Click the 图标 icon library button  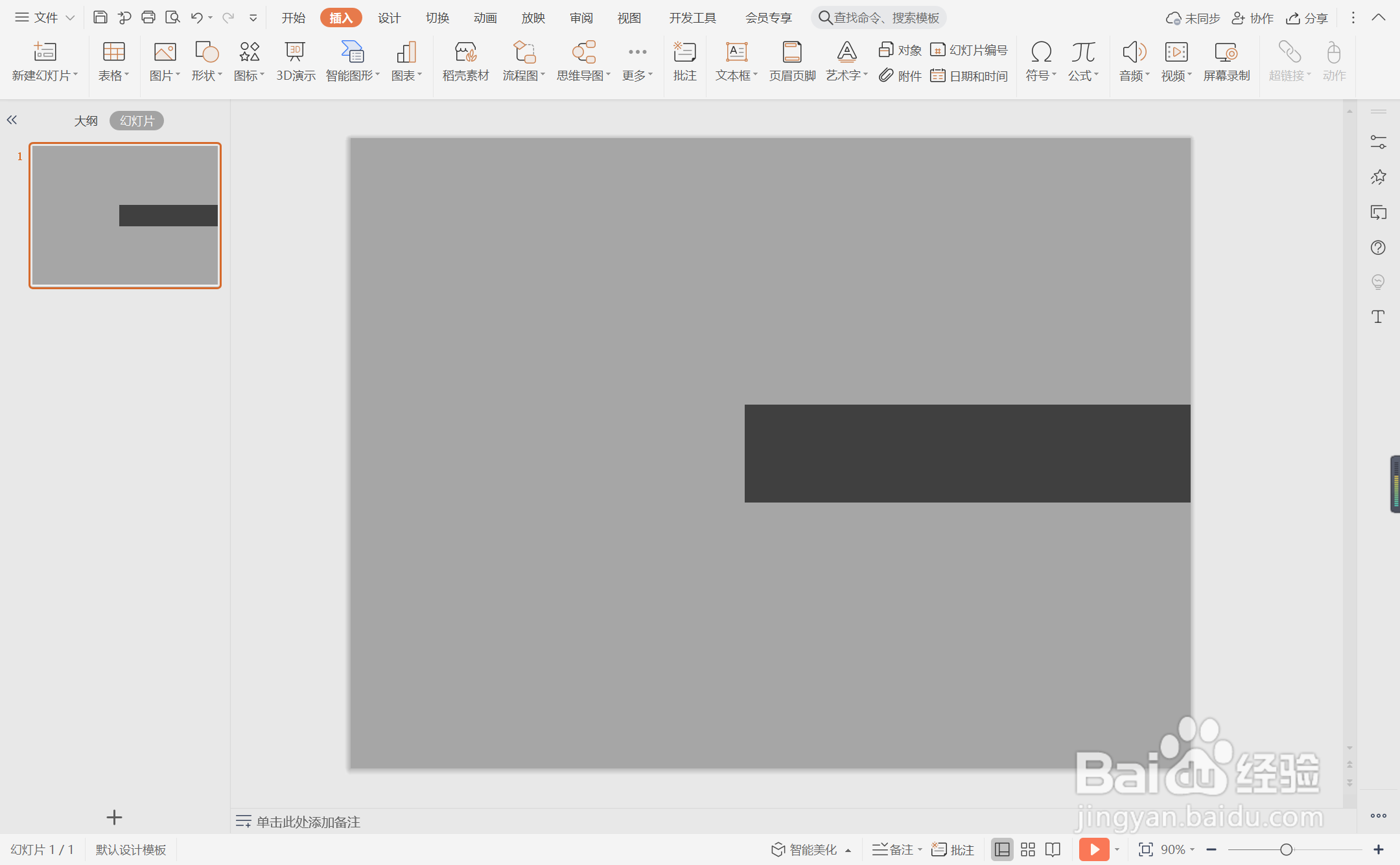tap(249, 51)
